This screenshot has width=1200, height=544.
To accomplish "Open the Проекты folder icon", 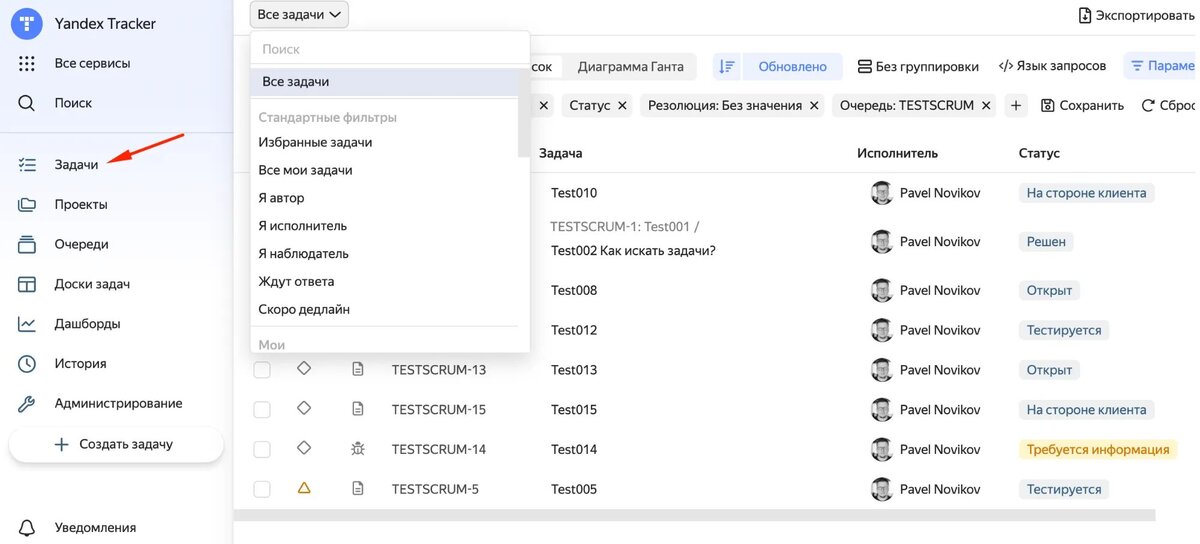I will [27, 204].
